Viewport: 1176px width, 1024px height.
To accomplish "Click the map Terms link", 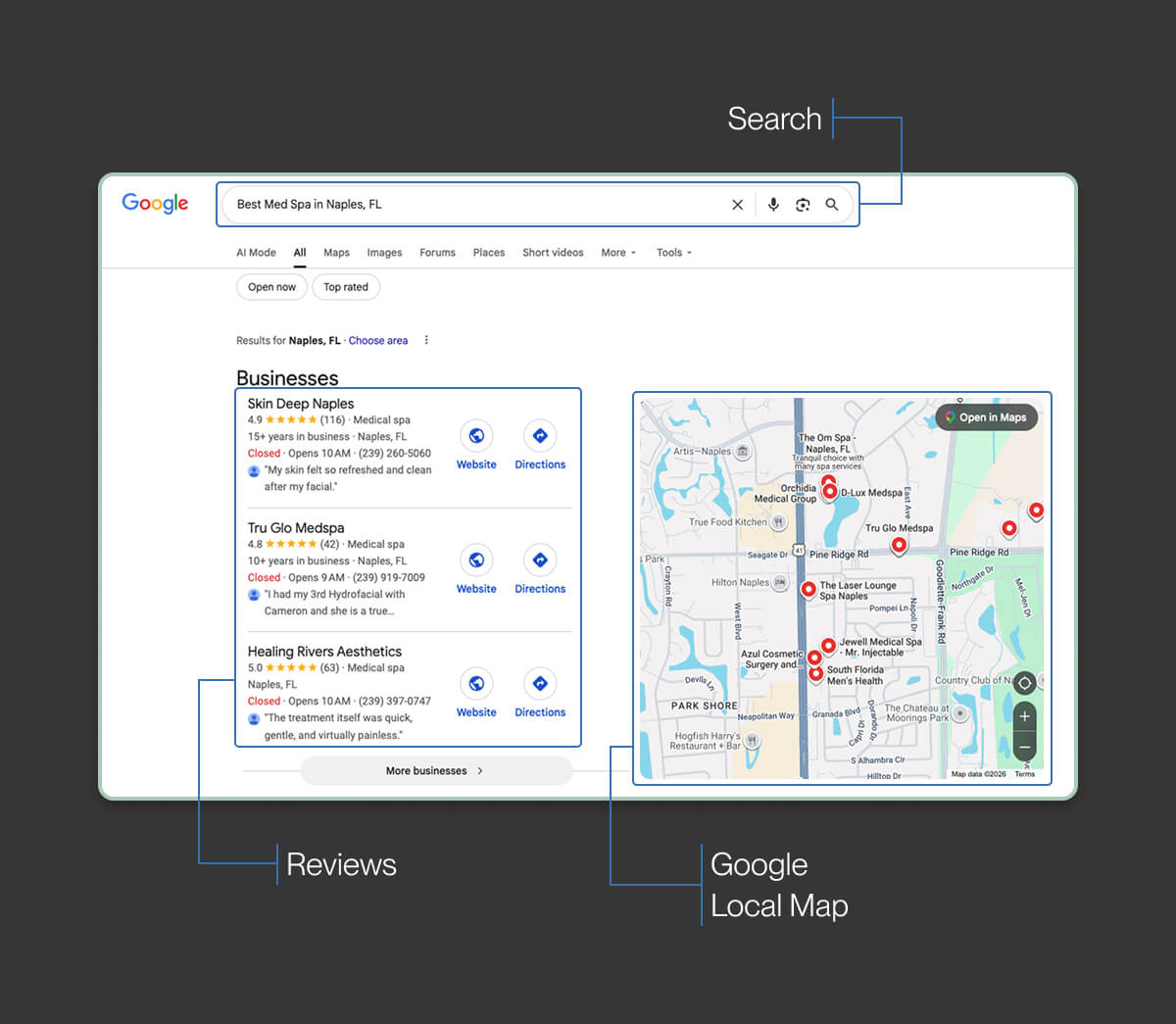I will point(1024,774).
